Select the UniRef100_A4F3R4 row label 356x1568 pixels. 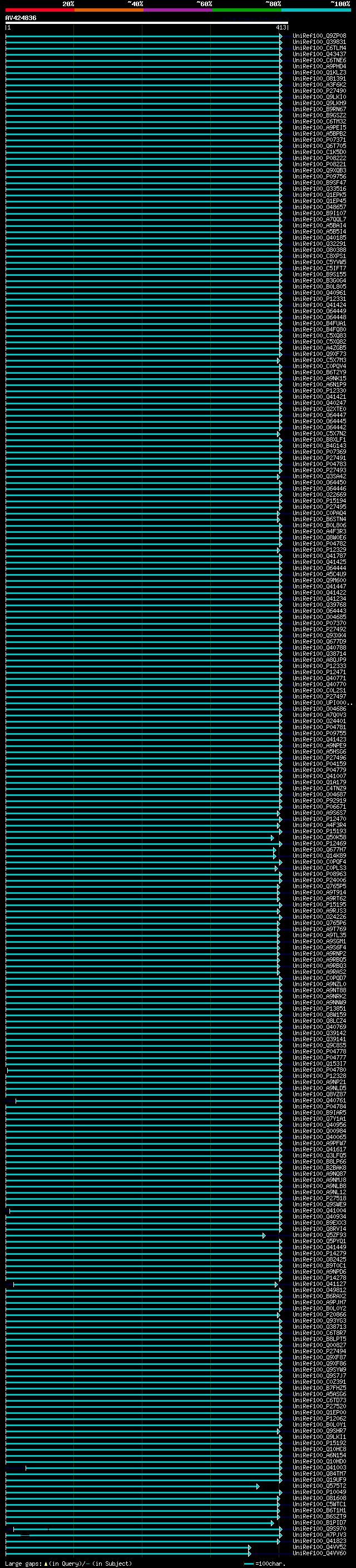coord(319,825)
